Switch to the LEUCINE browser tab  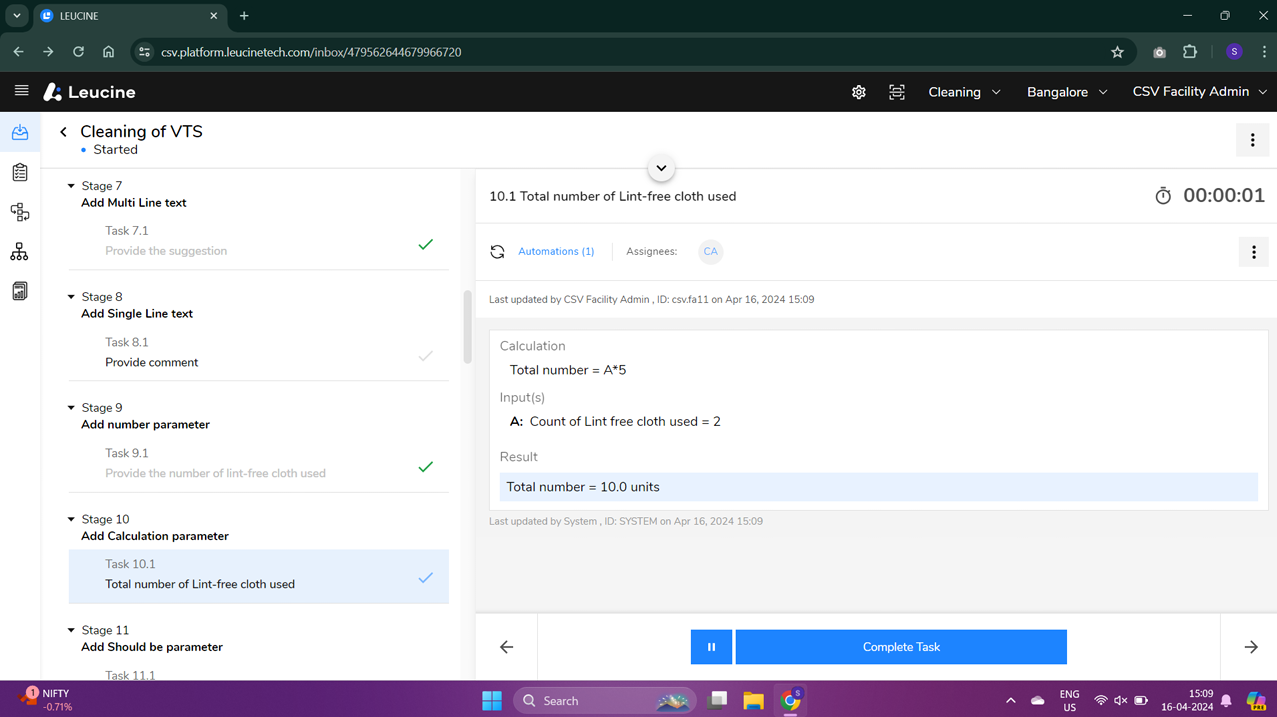click(x=130, y=16)
